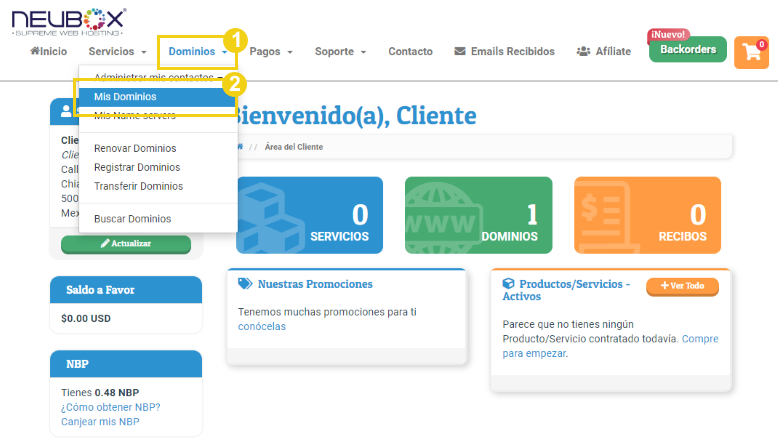Expand the Servicios dropdown menu
778x445 pixels.
coord(117,51)
